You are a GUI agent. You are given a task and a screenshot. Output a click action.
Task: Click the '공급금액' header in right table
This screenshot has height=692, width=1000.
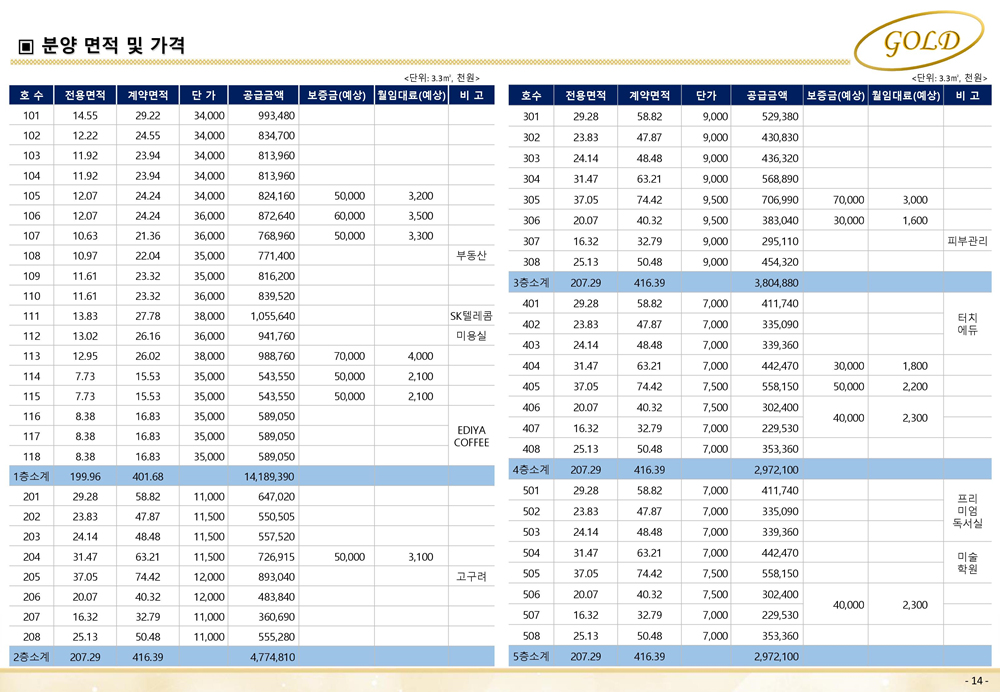pos(767,96)
